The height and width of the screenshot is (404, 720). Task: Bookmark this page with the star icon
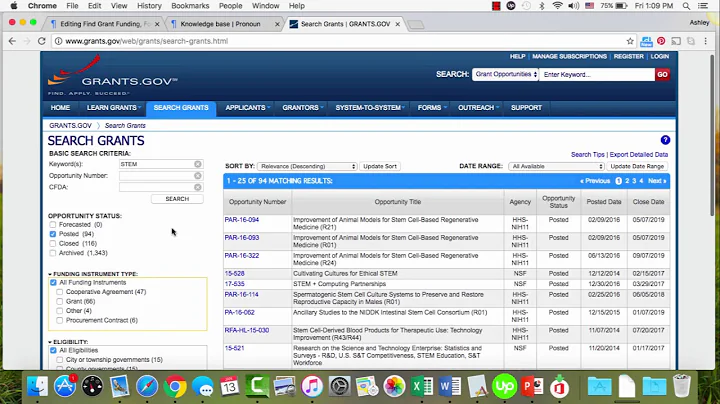point(630,41)
